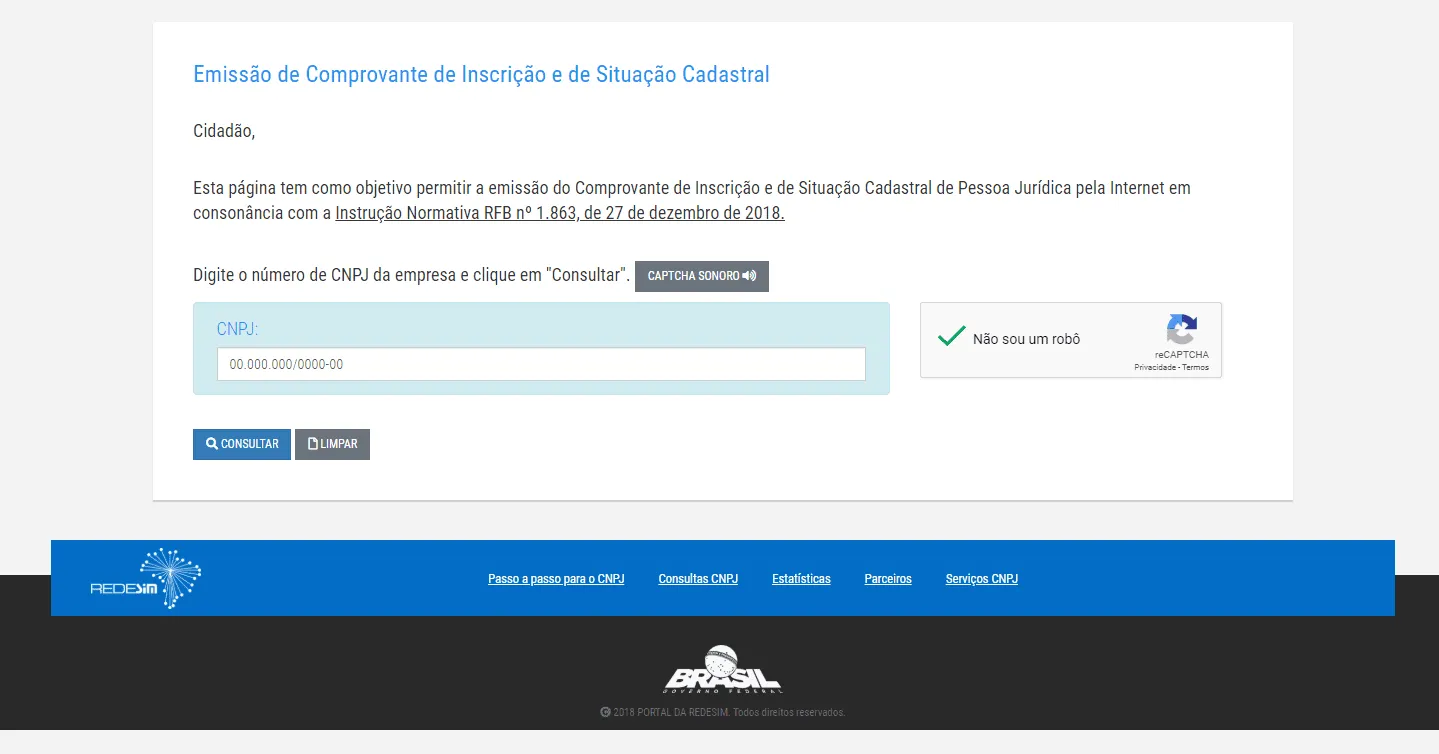Open reCAPTCHA Privacidade link

(x=1154, y=367)
